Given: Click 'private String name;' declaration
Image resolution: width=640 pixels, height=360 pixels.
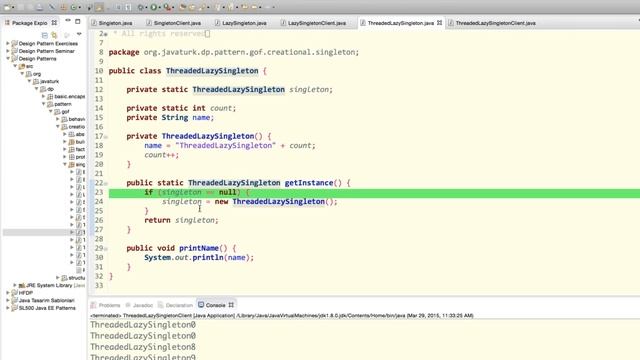Looking at the screenshot, I should pyautogui.click(x=170, y=118).
